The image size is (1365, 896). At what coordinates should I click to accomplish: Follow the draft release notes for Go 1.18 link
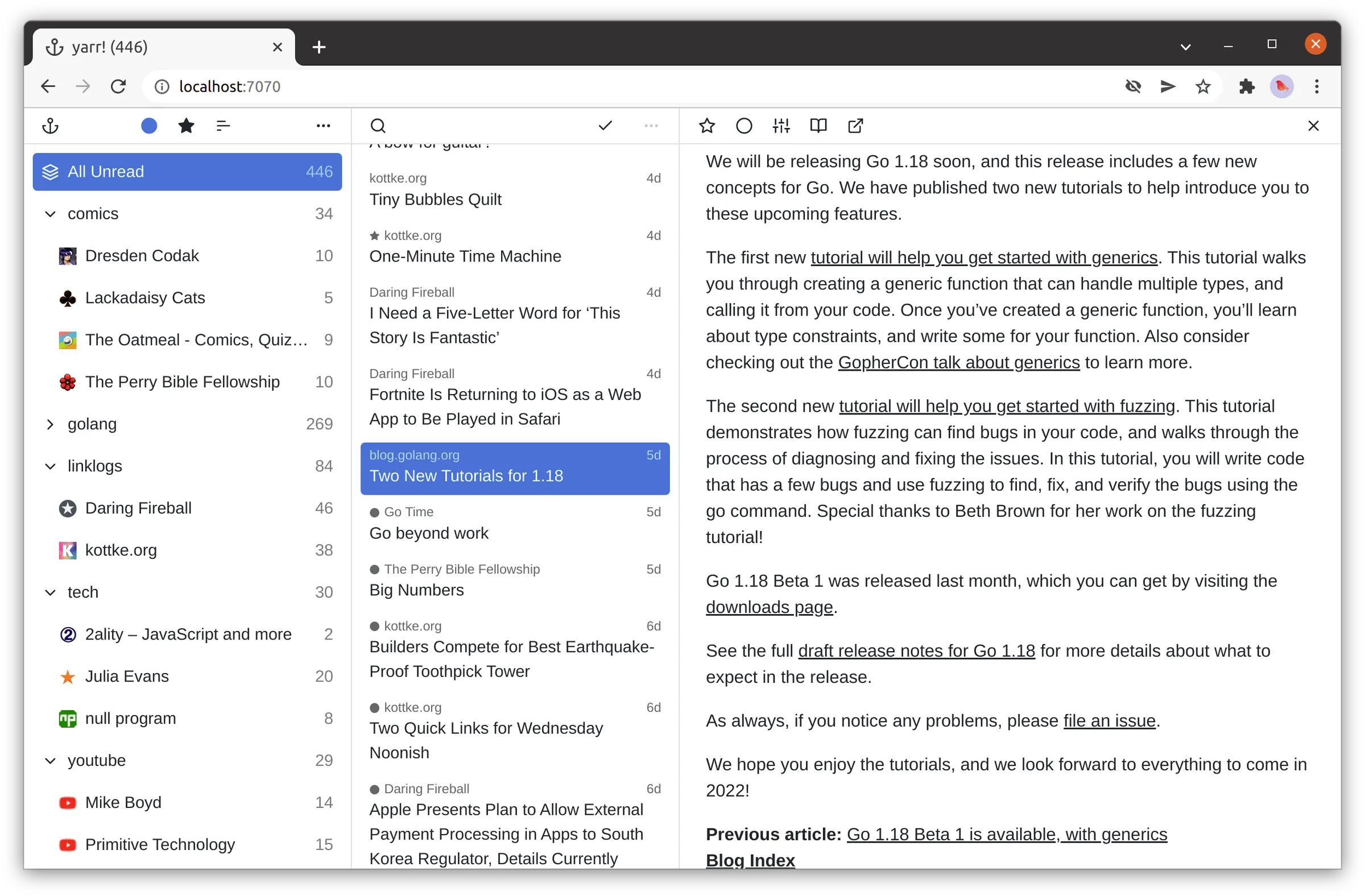(x=916, y=650)
